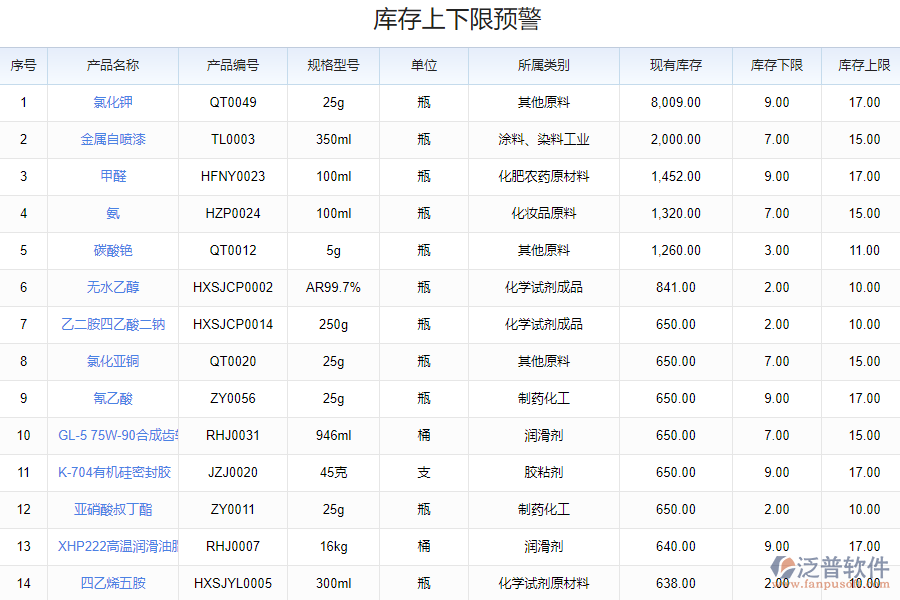Image resolution: width=900 pixels, height=600 pixels.
Task: Click the 现有库存 column header
Action: [x=676, y=65]
